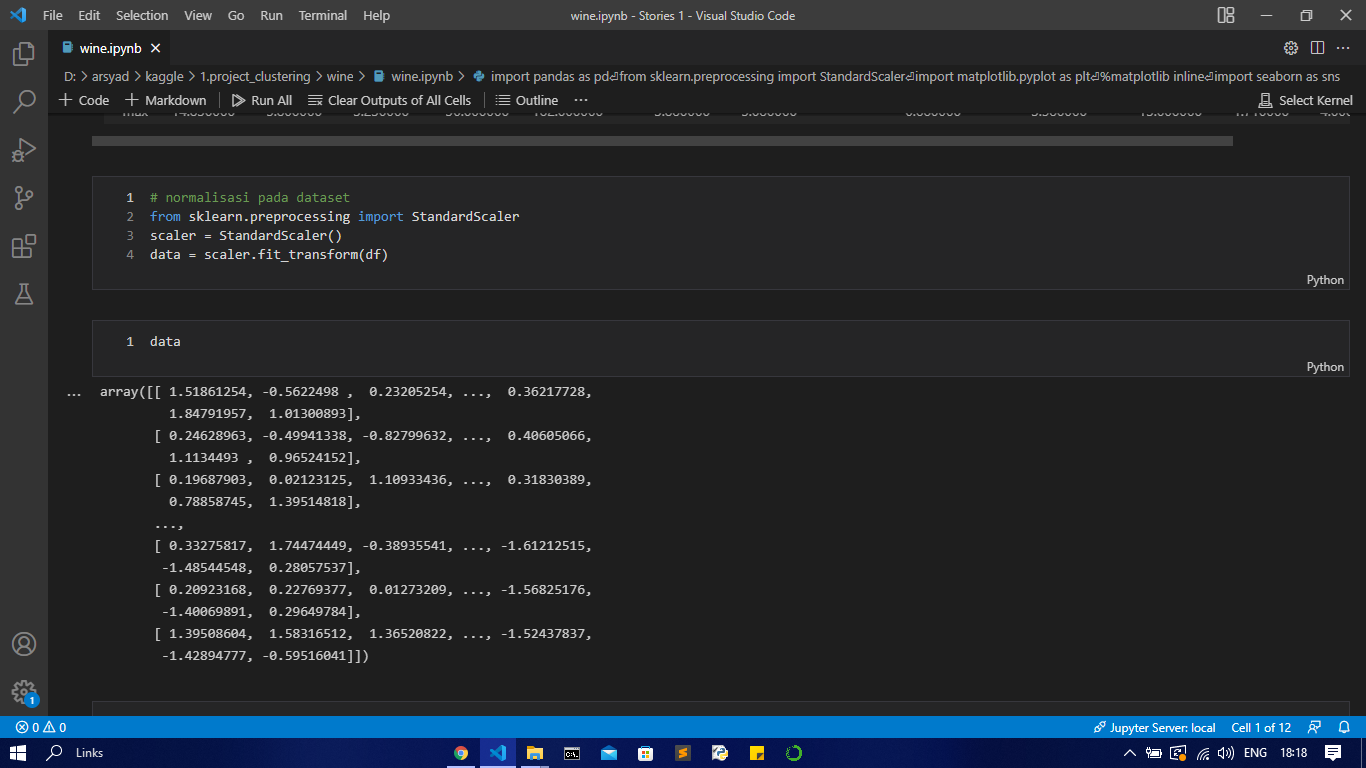Viewport: 1366px width, 768px height.
Task: Open Microsoft Store from the taskbar
Action: point(646,753)
